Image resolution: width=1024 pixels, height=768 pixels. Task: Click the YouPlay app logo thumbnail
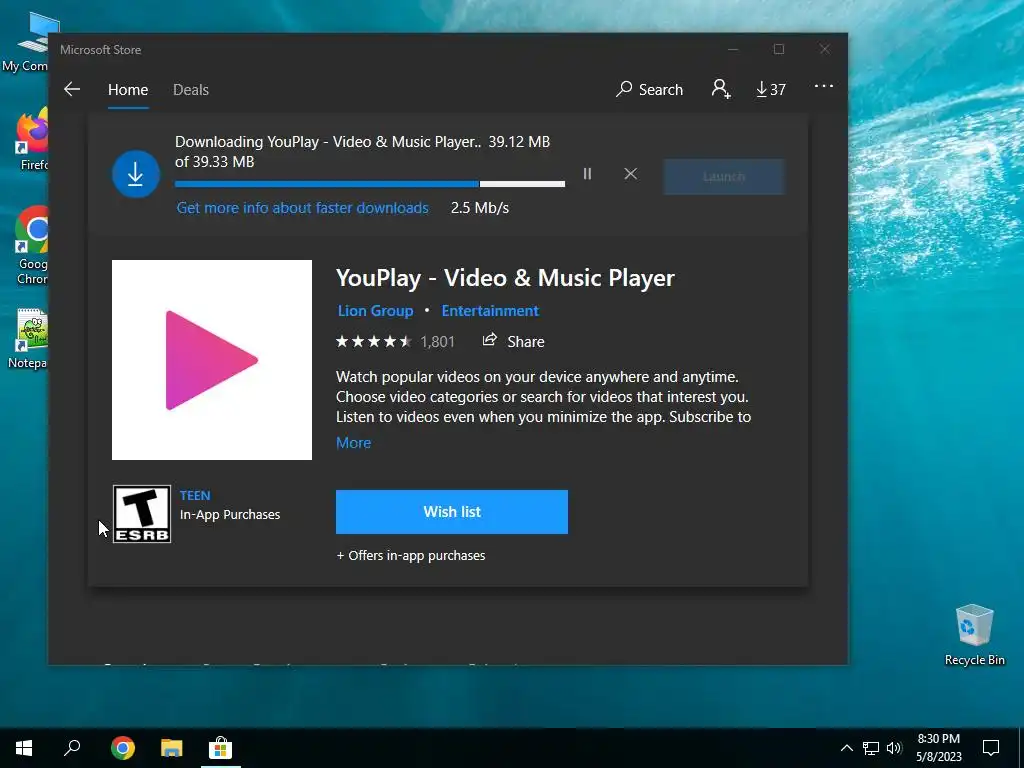click(212, 360)
